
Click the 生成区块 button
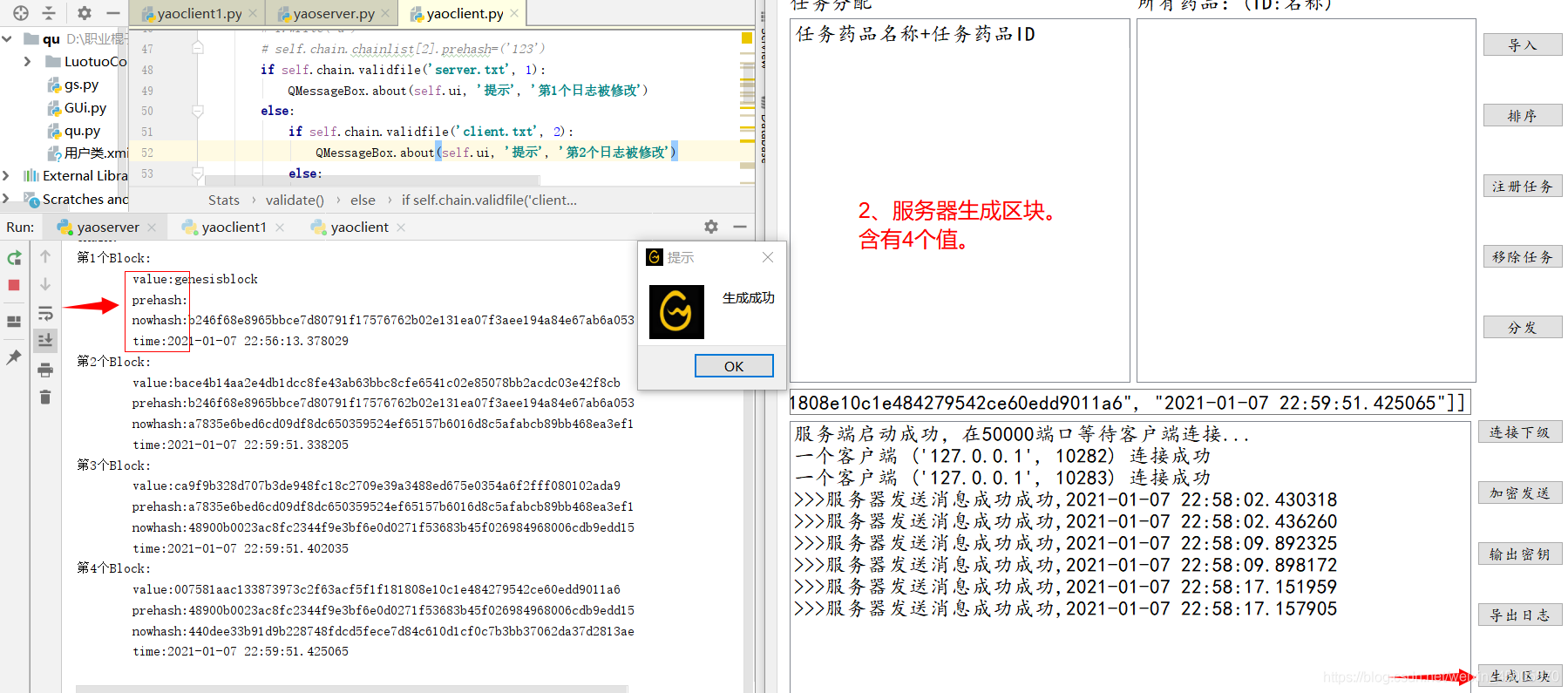coord(1520,676)
